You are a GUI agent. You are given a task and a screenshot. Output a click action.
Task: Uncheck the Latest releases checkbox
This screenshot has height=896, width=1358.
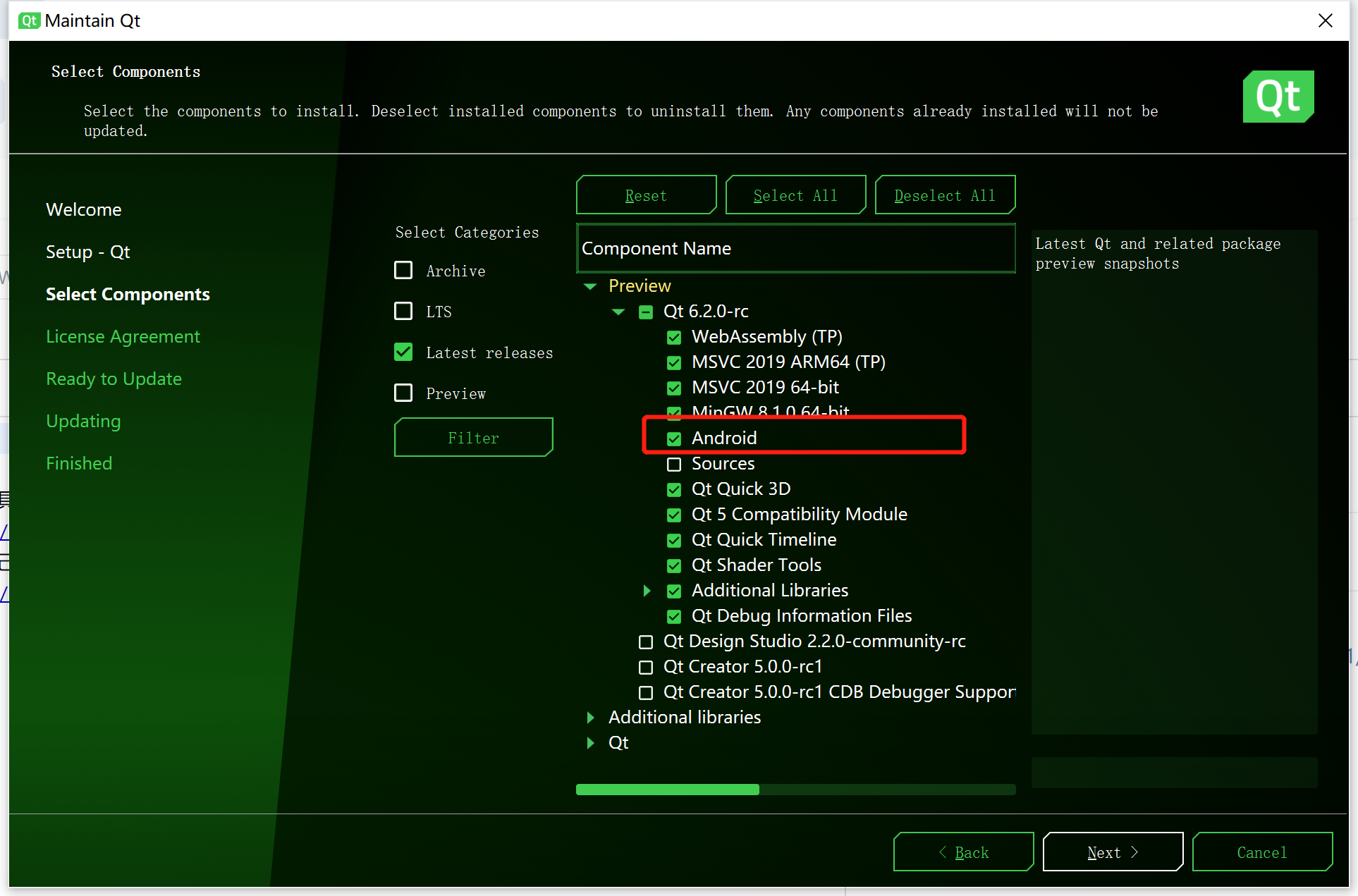click(x=403, y=352)
